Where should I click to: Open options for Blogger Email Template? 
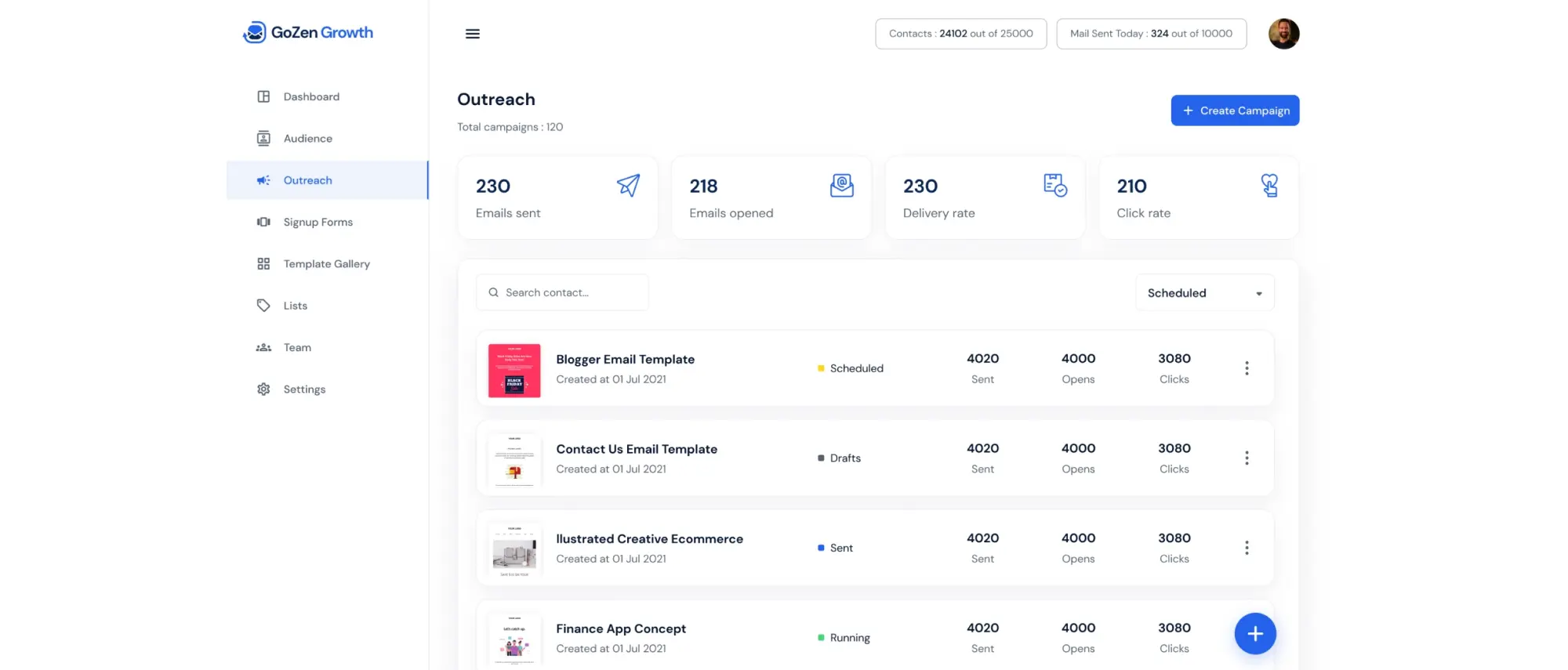1247,368
